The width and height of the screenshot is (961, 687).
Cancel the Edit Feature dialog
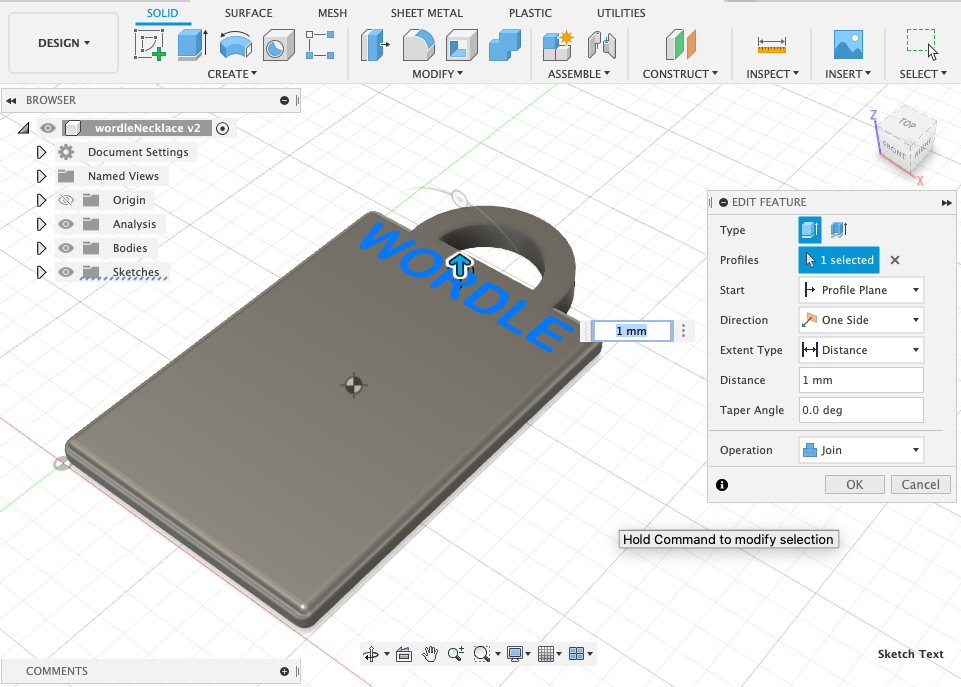[919, 484]
